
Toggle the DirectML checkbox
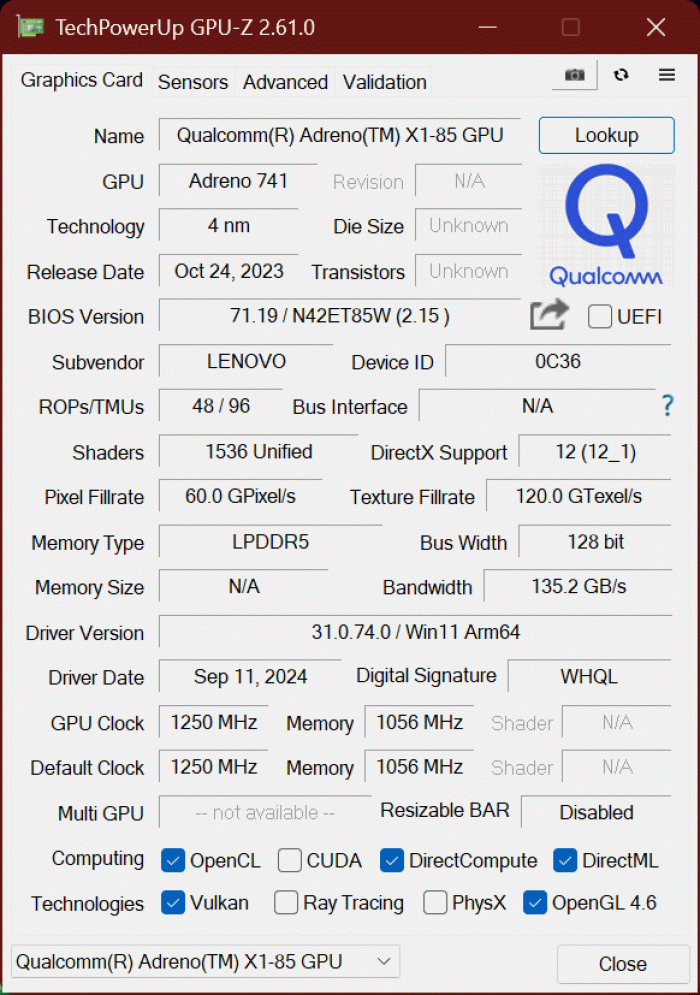[x=565, y=860]
